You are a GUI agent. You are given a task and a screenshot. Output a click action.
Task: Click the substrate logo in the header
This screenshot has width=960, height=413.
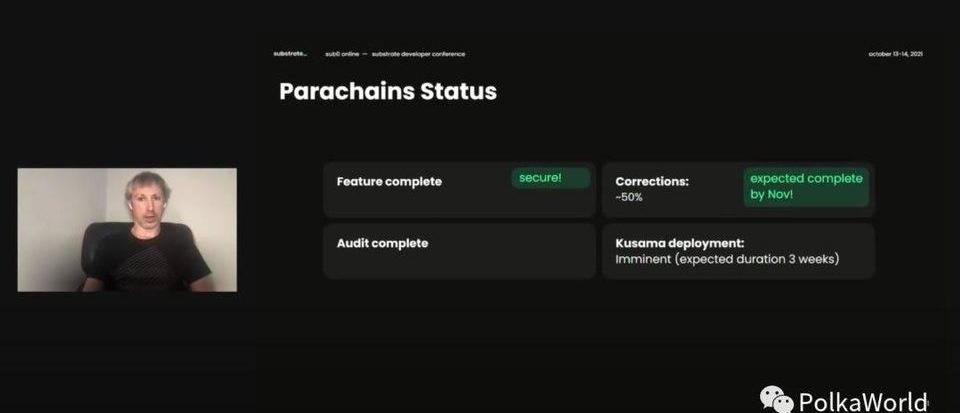pos(290,54)
